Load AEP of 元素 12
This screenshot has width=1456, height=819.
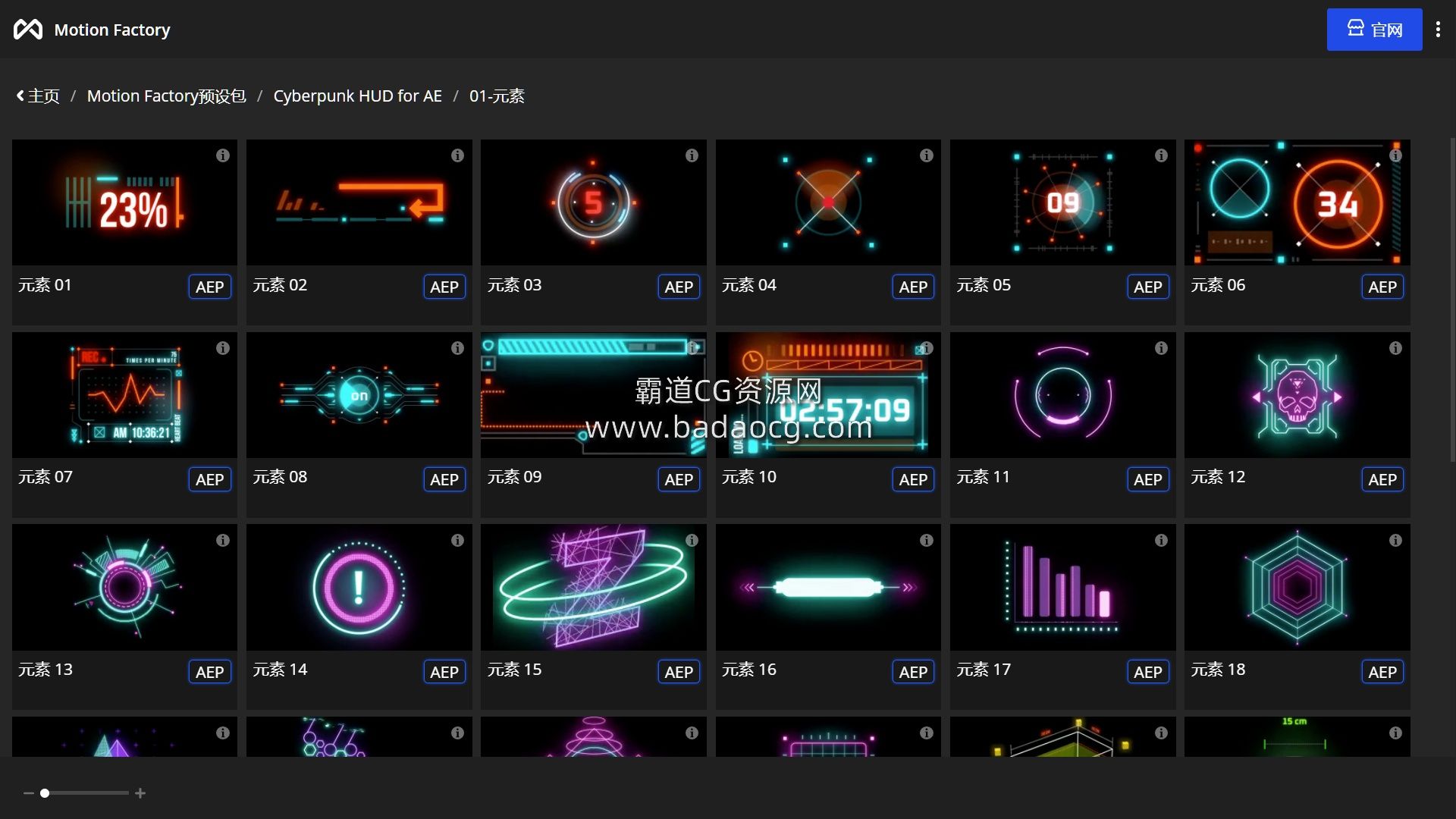(1382, 479)
